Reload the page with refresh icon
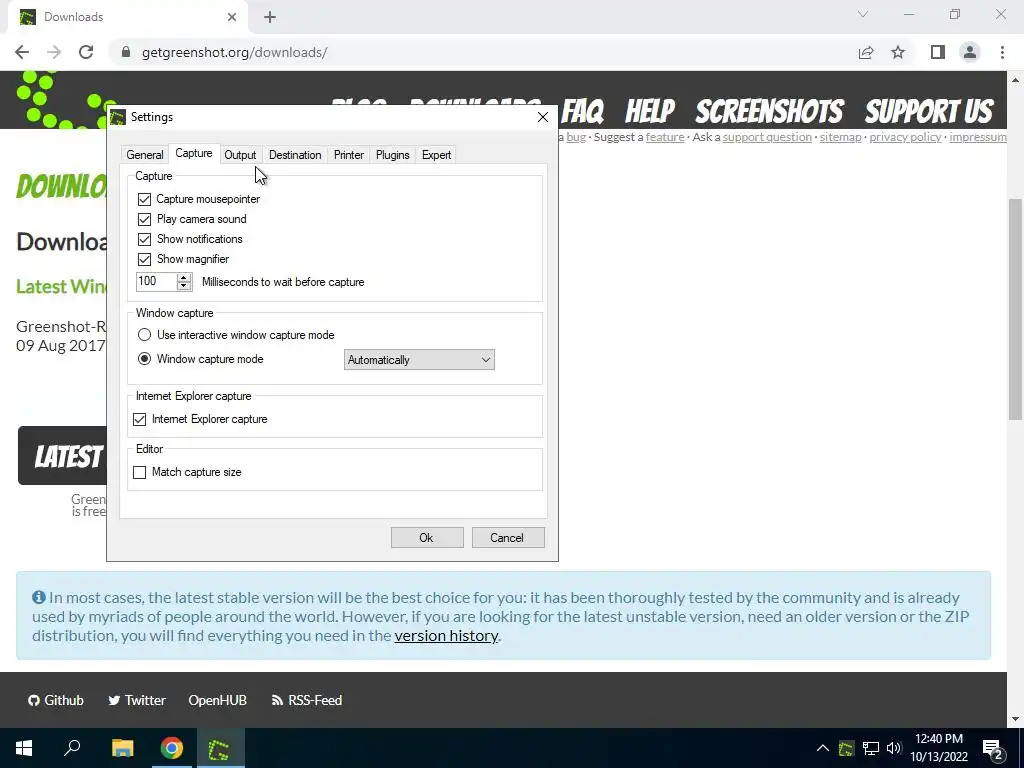The image size is (1024, 768). tap(86, 52)
